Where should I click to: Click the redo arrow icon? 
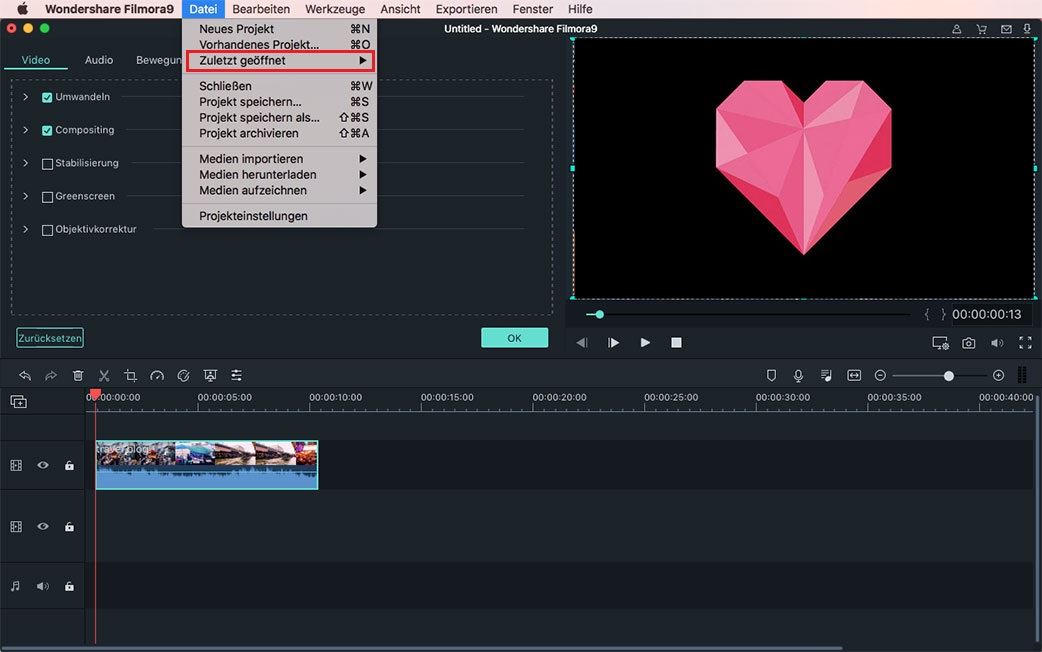51,376
